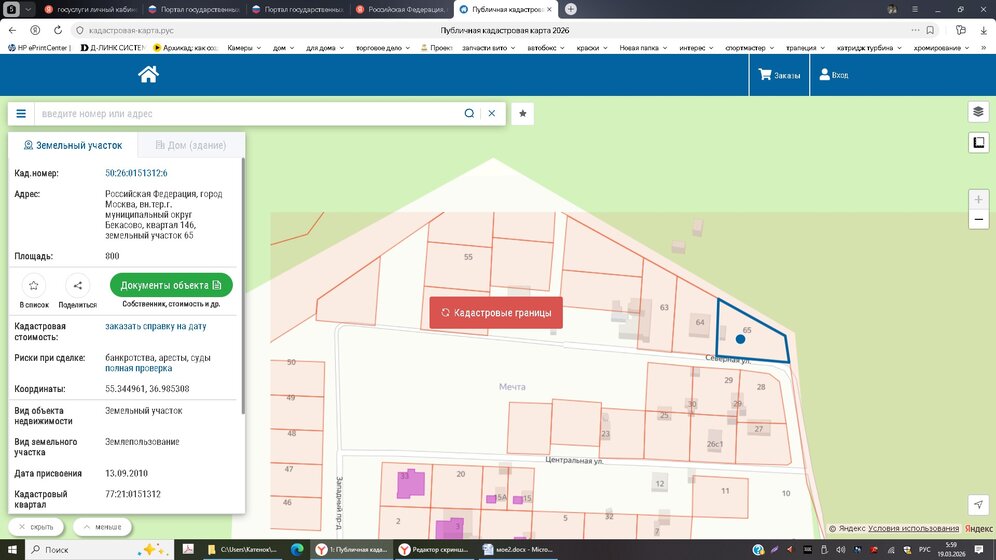Open the Условия использования Yandex link

(x=913, y=528)
